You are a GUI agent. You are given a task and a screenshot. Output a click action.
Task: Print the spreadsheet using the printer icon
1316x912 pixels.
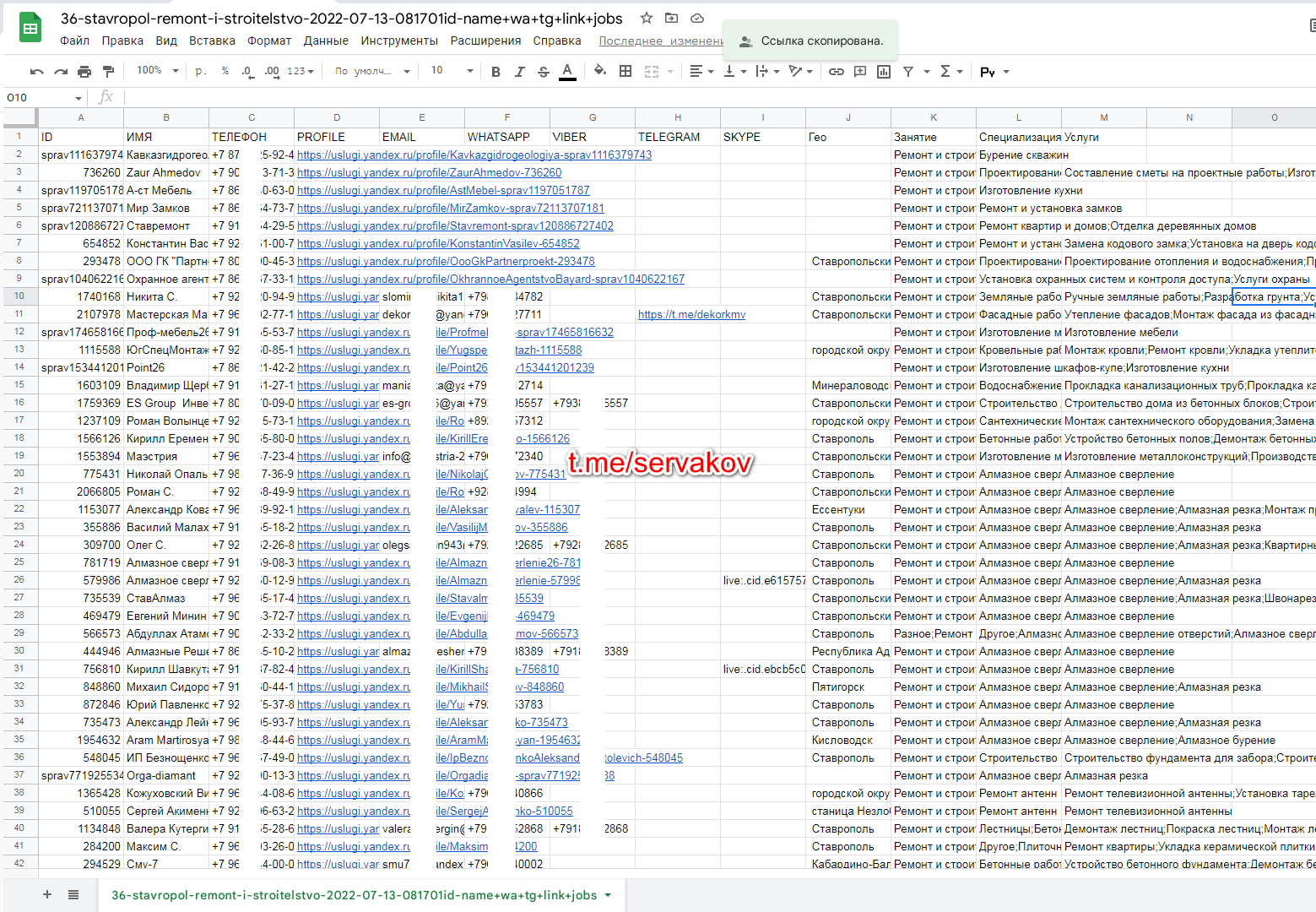point(84,72)
